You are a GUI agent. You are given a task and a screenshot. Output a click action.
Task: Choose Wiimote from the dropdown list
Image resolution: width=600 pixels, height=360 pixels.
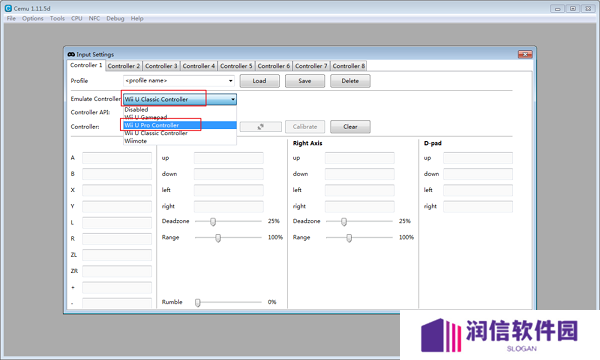[179, 141]
